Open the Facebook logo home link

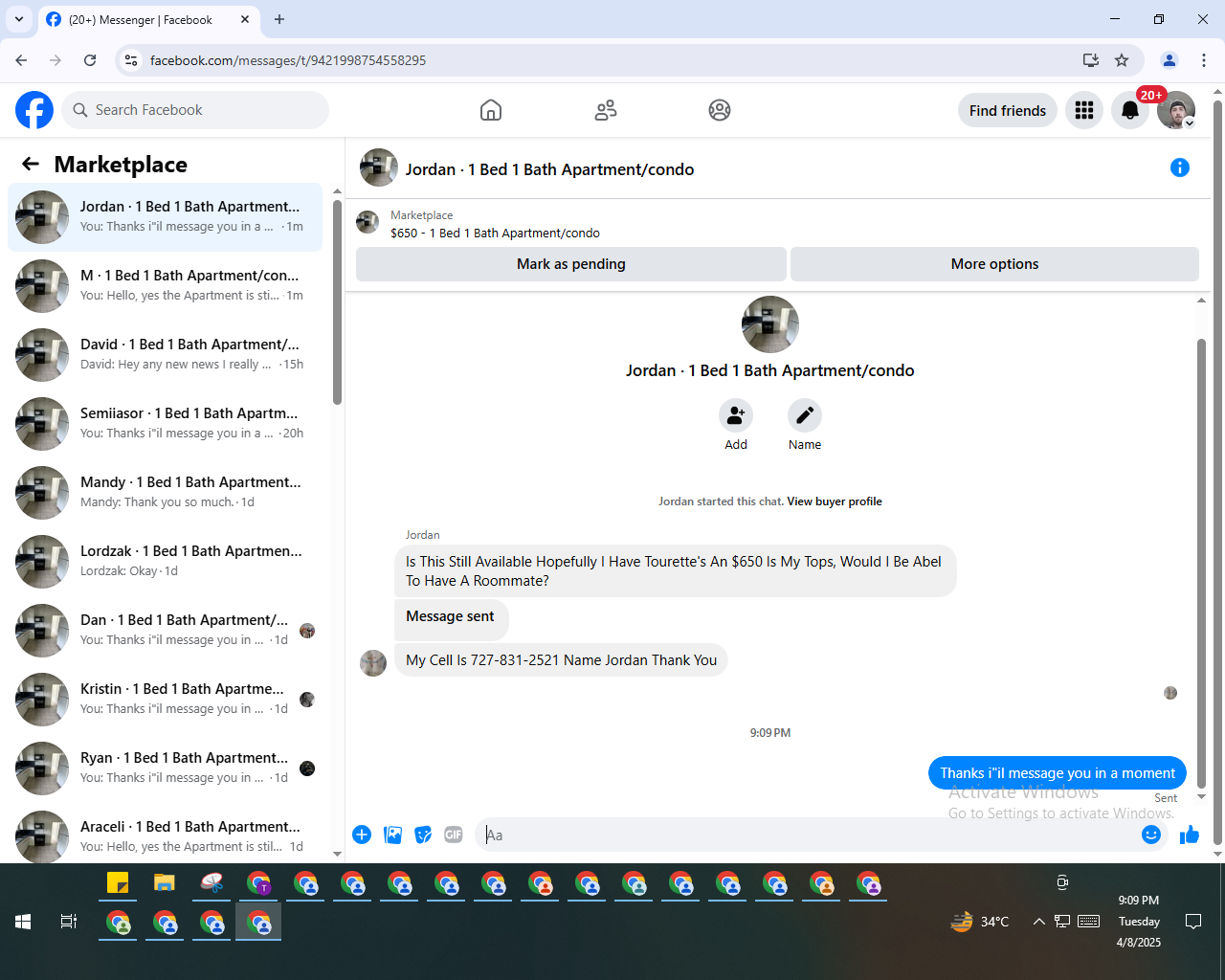[x=34, y=110]
